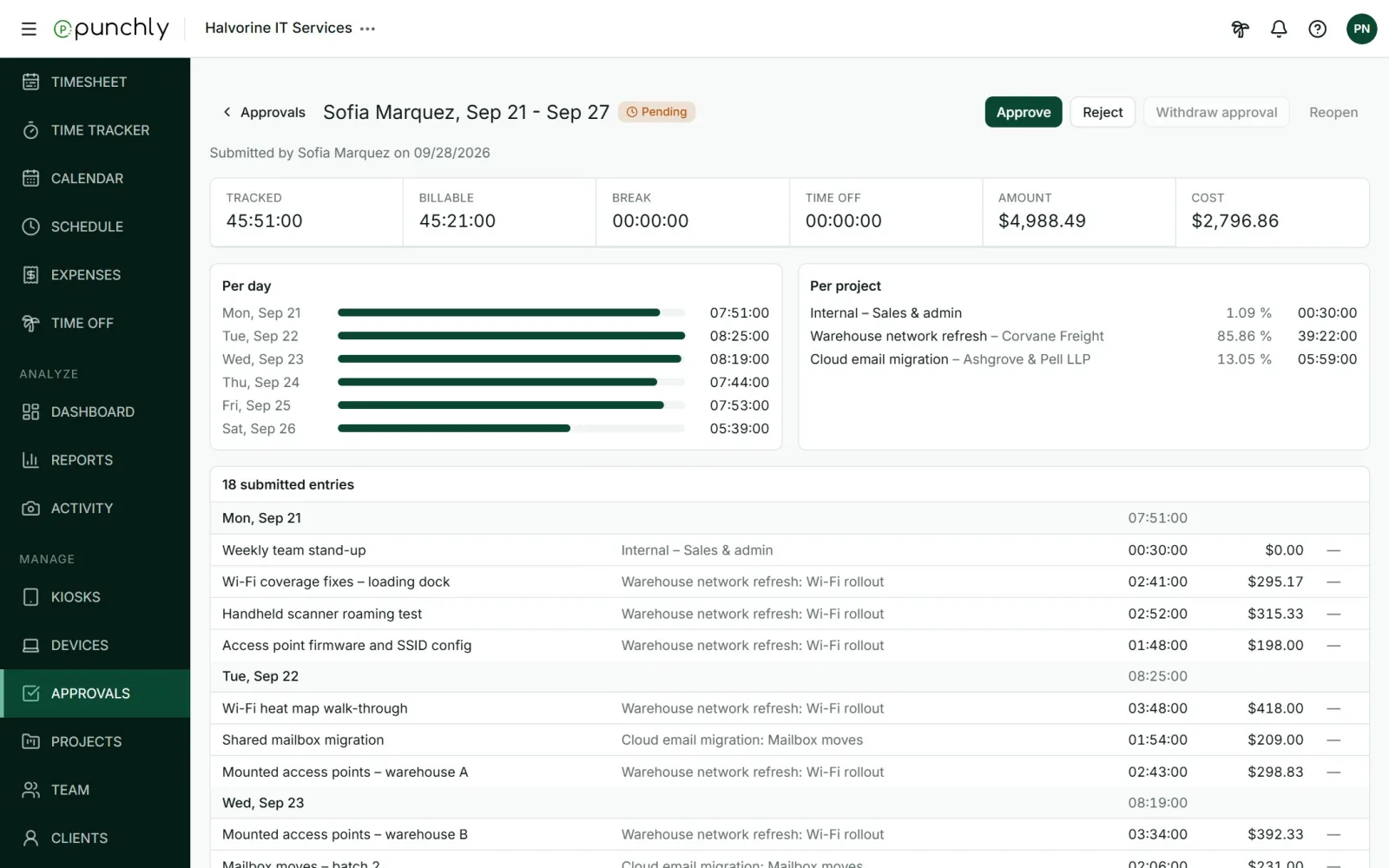Open Schedule in sidebar
Viewport: 1389px width, 868px height.
(95, 227)
